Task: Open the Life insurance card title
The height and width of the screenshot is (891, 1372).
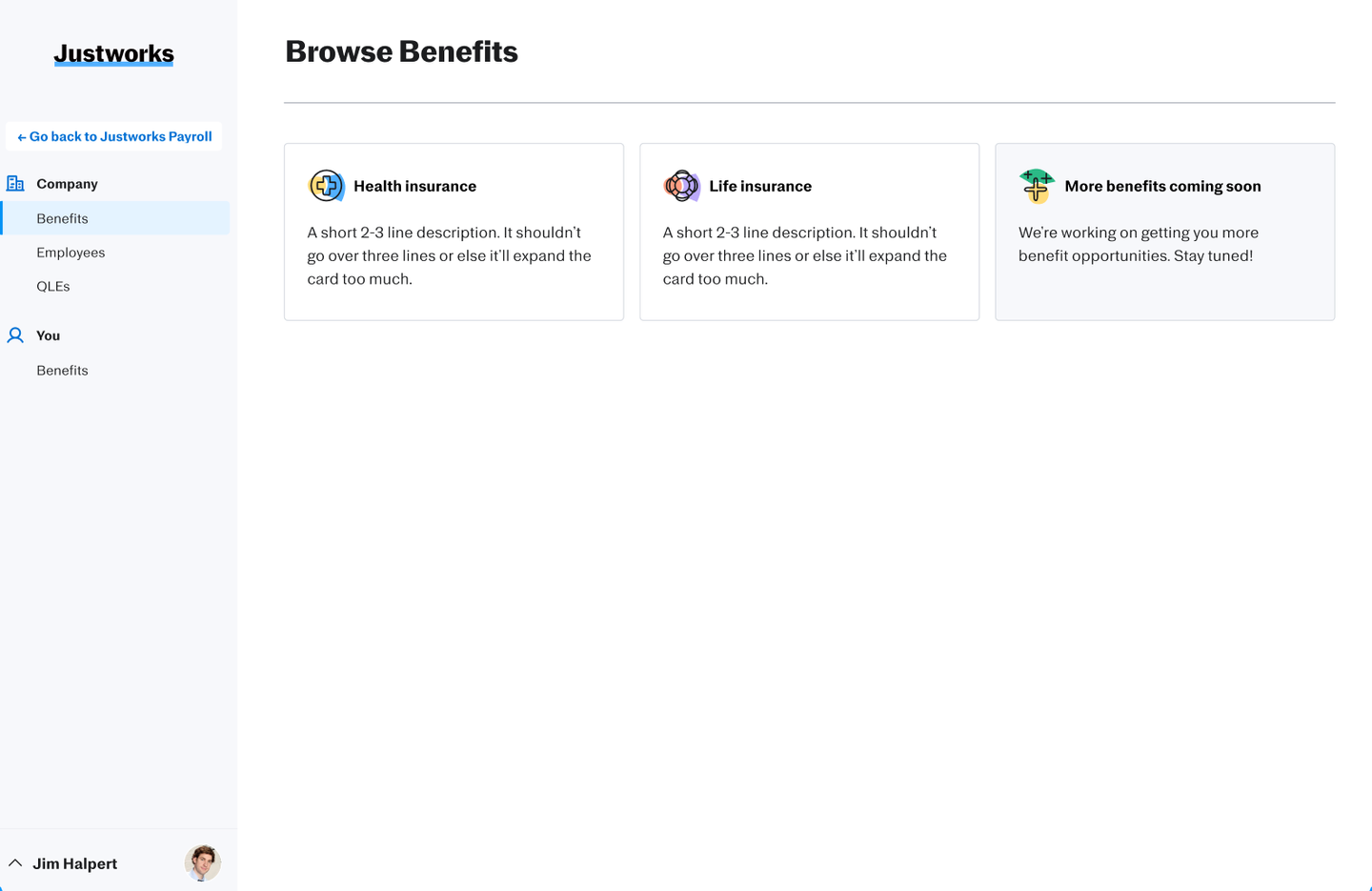Action: 760,186
